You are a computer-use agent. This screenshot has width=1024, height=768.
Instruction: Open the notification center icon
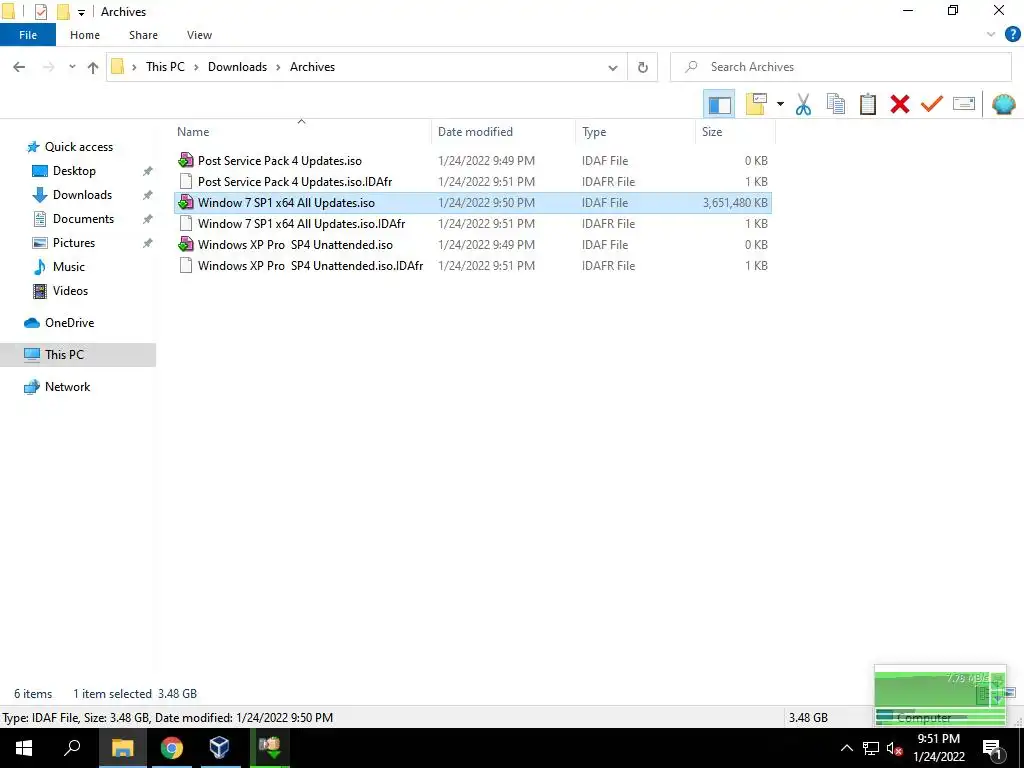pos(992,749)
